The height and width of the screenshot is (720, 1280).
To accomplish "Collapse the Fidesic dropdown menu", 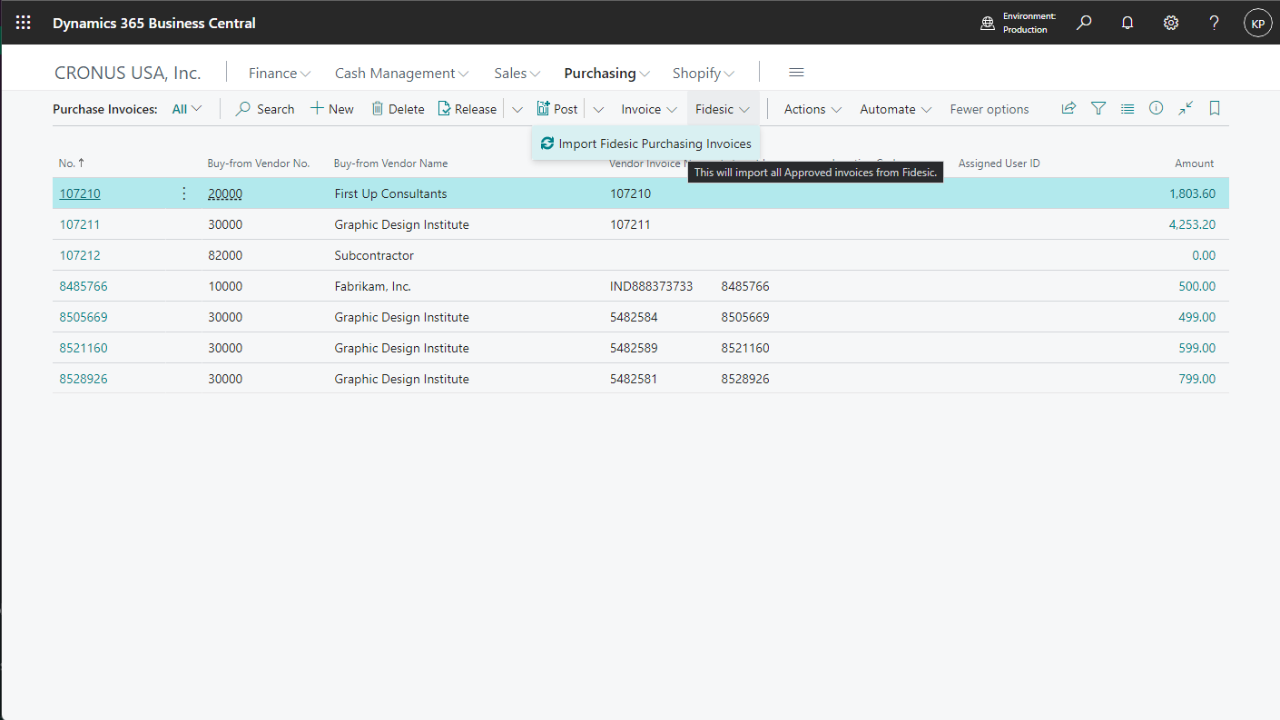I will click(722, 109).
